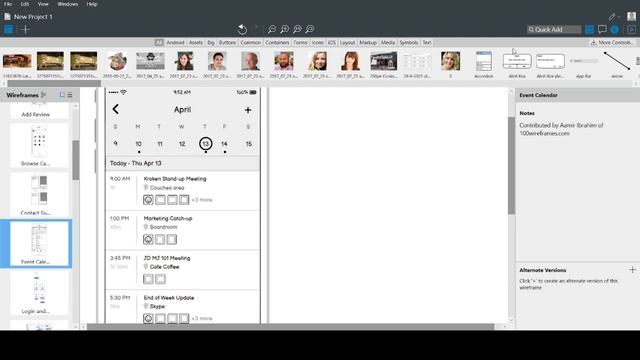Image resolution: width=640 pixels, height=360 pixels.
Task: Open the Edit menu
Action: (x=25, y=4)
